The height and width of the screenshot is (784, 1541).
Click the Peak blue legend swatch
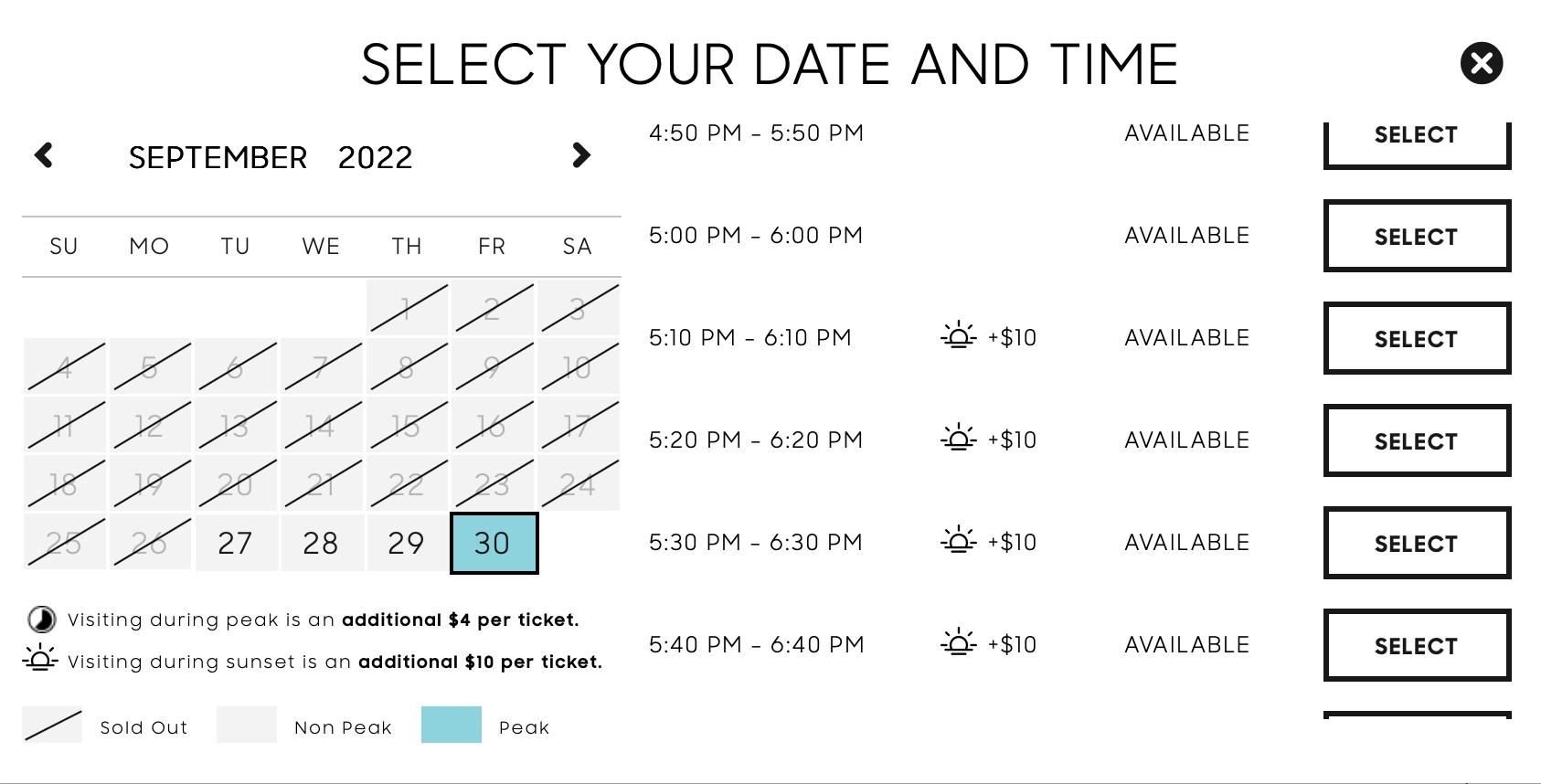tap(452, 725)
